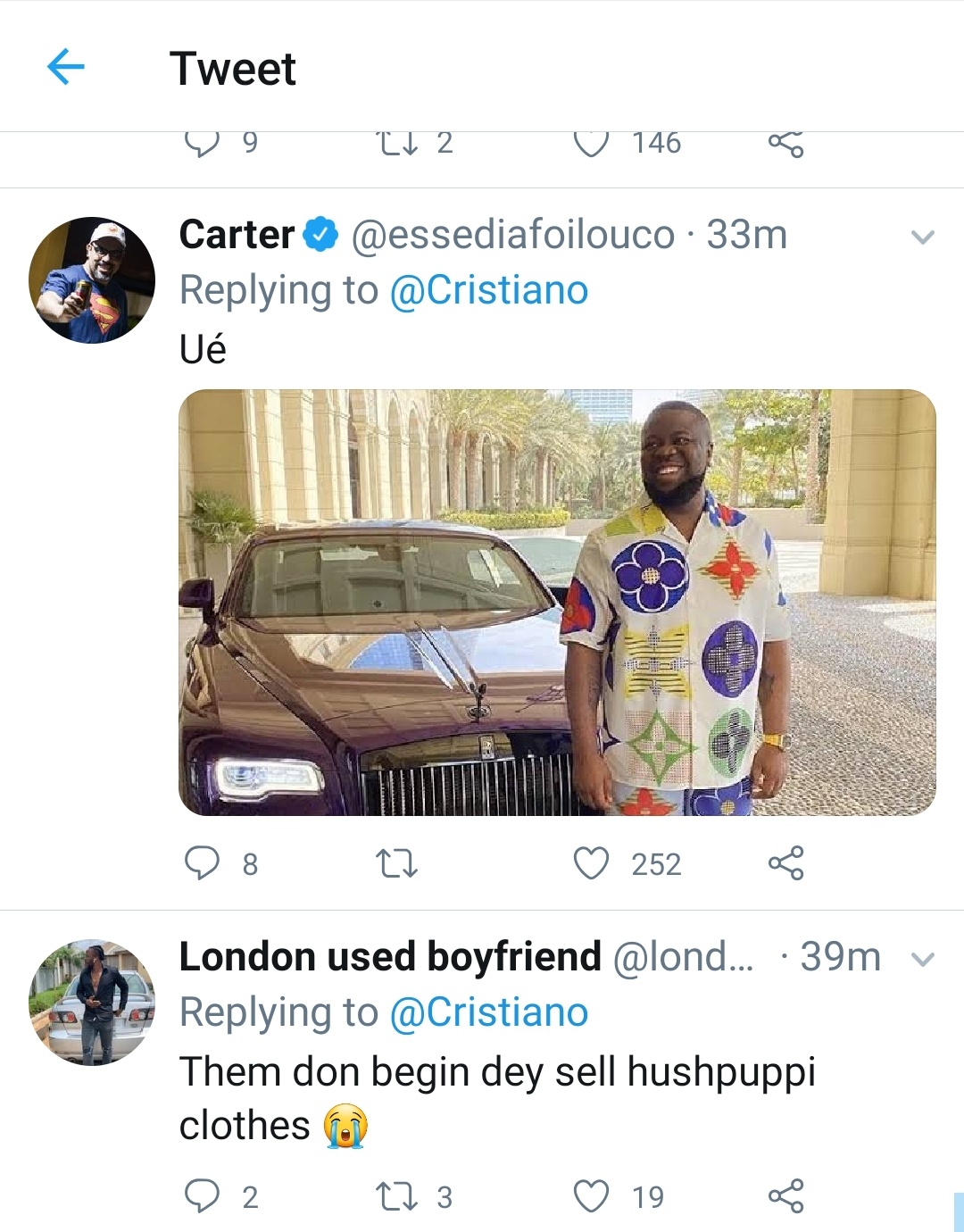
Task: Open options chevron on Carter's tweet
Action: pos(922,237)
